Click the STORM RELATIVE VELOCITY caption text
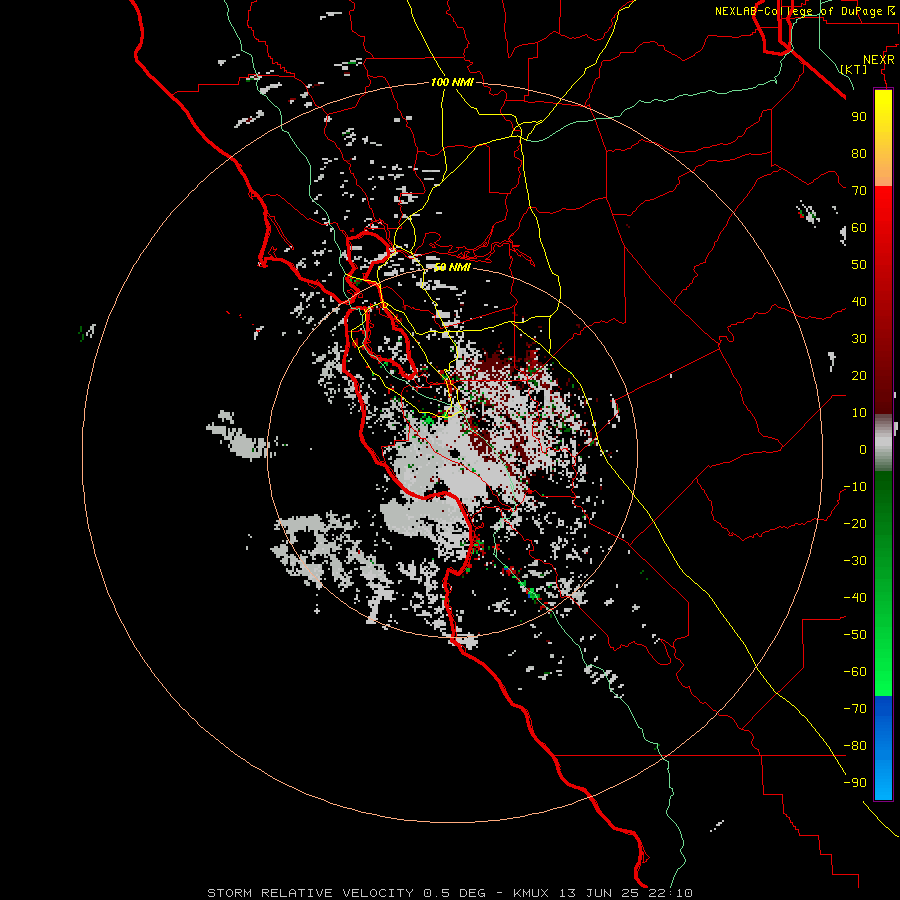The image size is (900, 900). [x=310, y=893]
